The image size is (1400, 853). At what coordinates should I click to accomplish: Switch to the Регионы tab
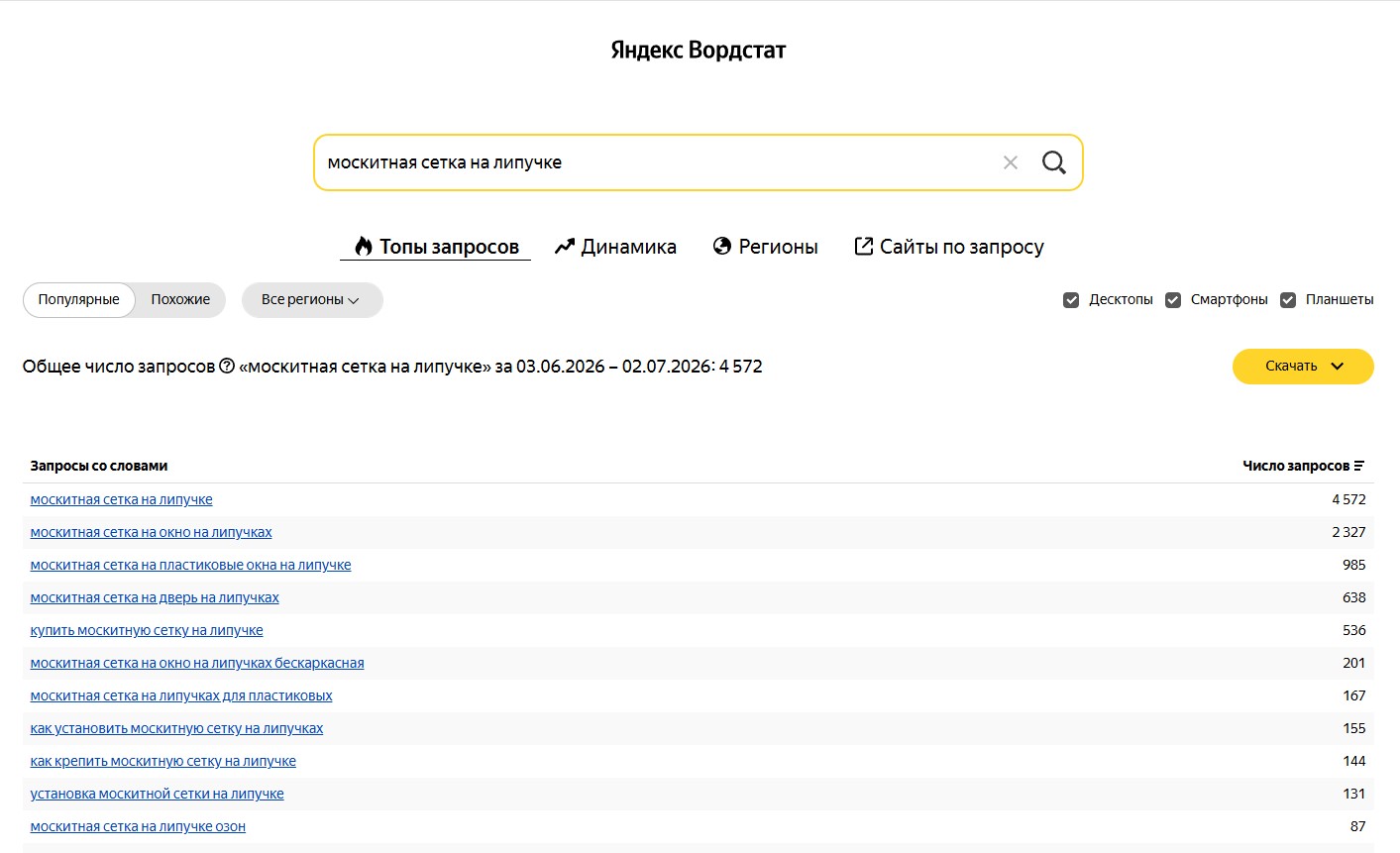tap(765, 247)
